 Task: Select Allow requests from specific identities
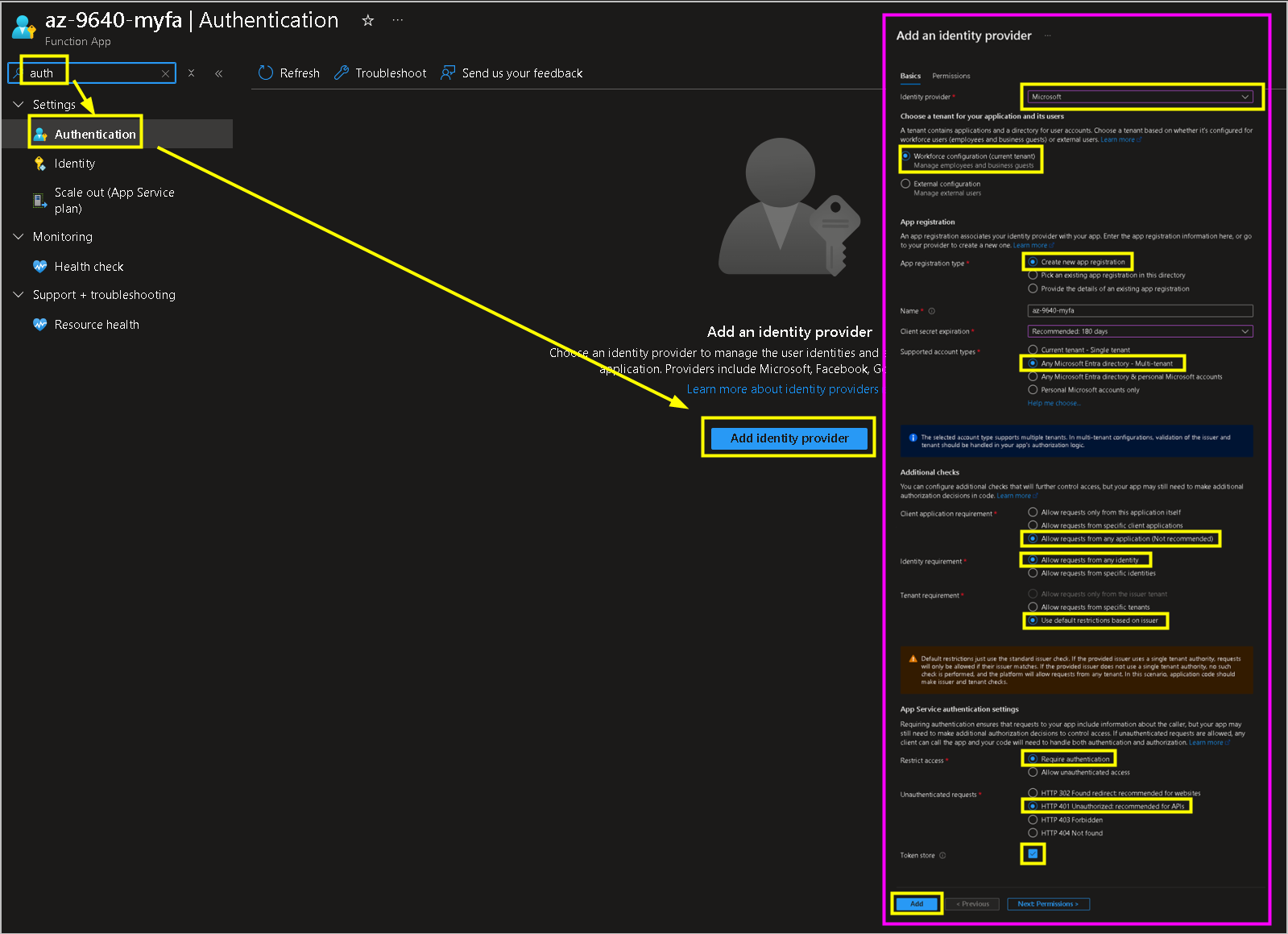pos(1033,574)
